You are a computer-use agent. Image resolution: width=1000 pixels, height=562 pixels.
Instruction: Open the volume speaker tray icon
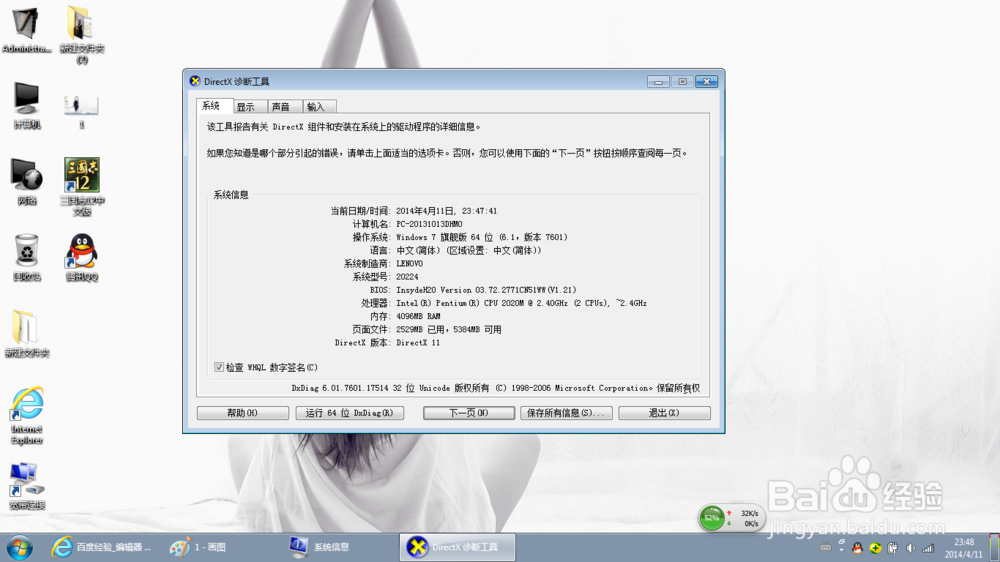(911, 548)
